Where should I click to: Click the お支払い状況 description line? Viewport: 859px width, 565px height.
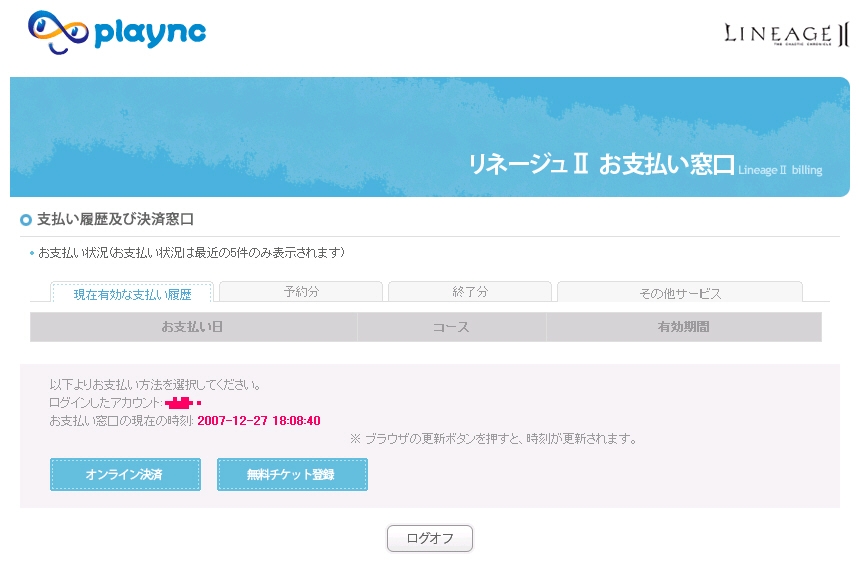tap(191, 253)
